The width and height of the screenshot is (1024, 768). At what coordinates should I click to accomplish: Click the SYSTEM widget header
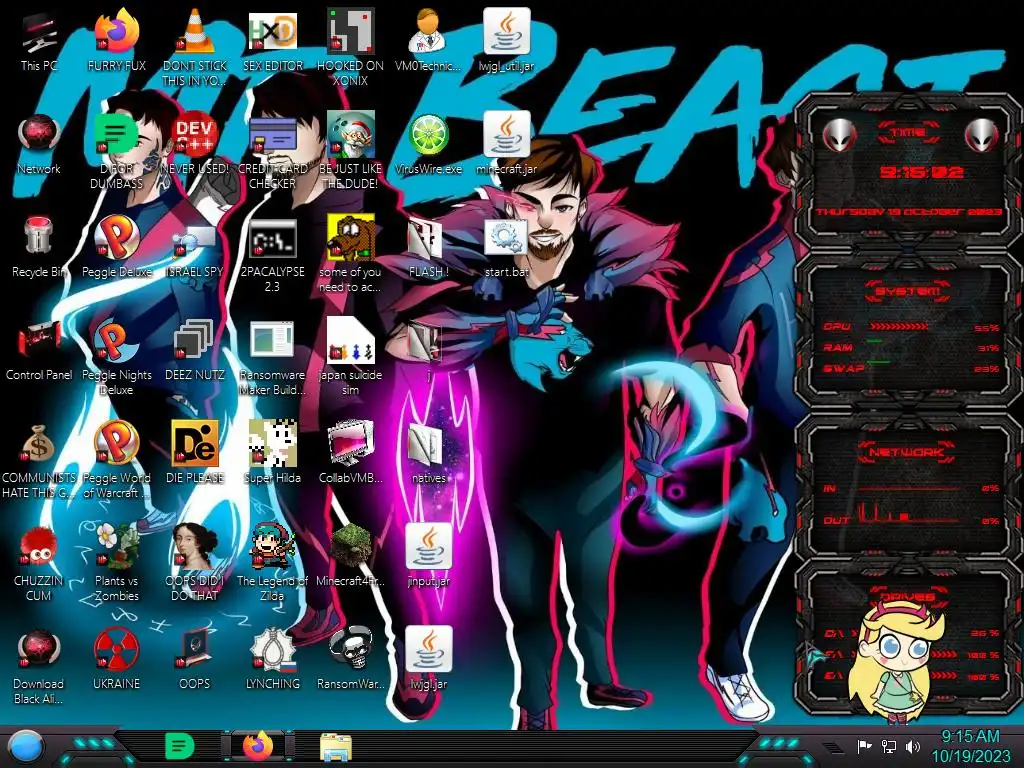coord(908,291)
